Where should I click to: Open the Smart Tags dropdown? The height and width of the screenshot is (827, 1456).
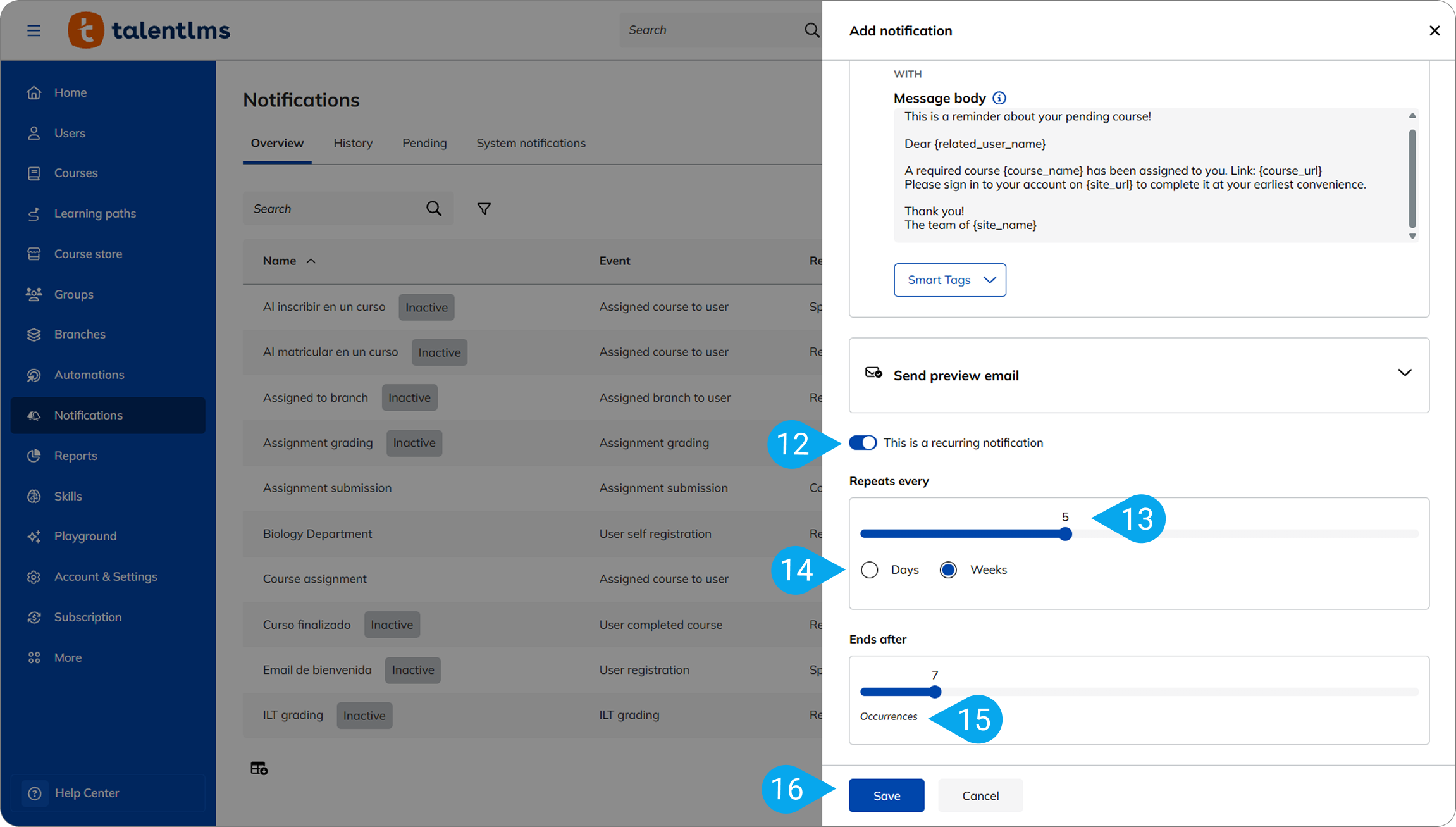click(950, 280)
